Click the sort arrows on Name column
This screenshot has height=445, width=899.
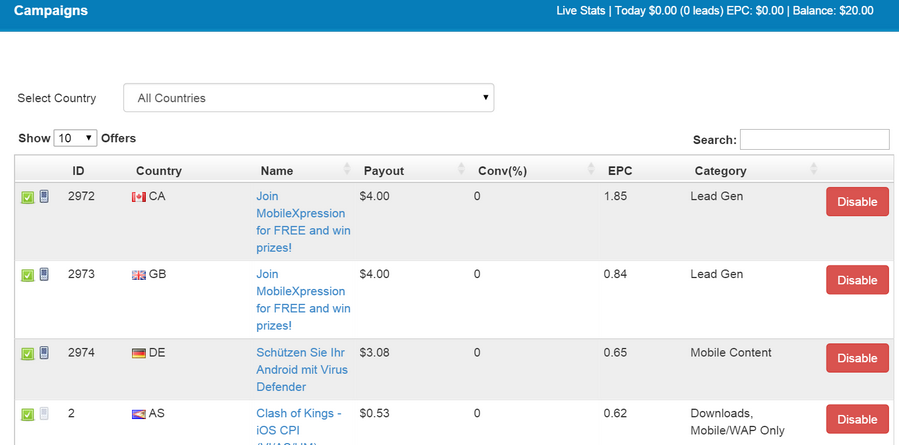347,170
